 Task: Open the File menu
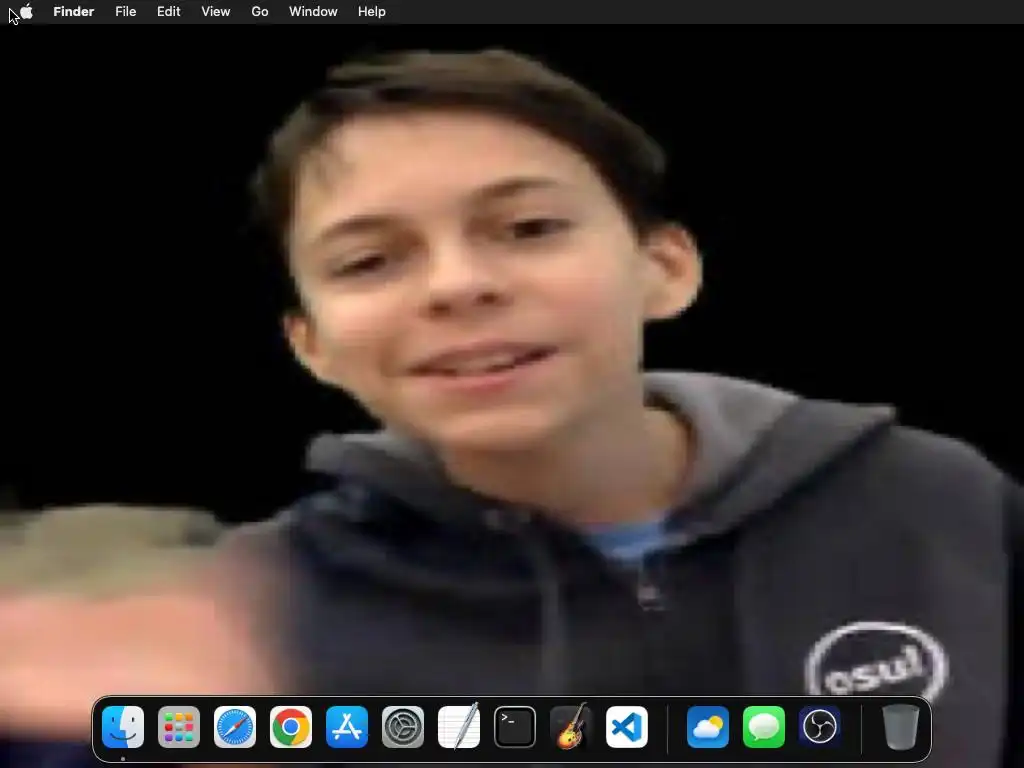coord(125,12)
